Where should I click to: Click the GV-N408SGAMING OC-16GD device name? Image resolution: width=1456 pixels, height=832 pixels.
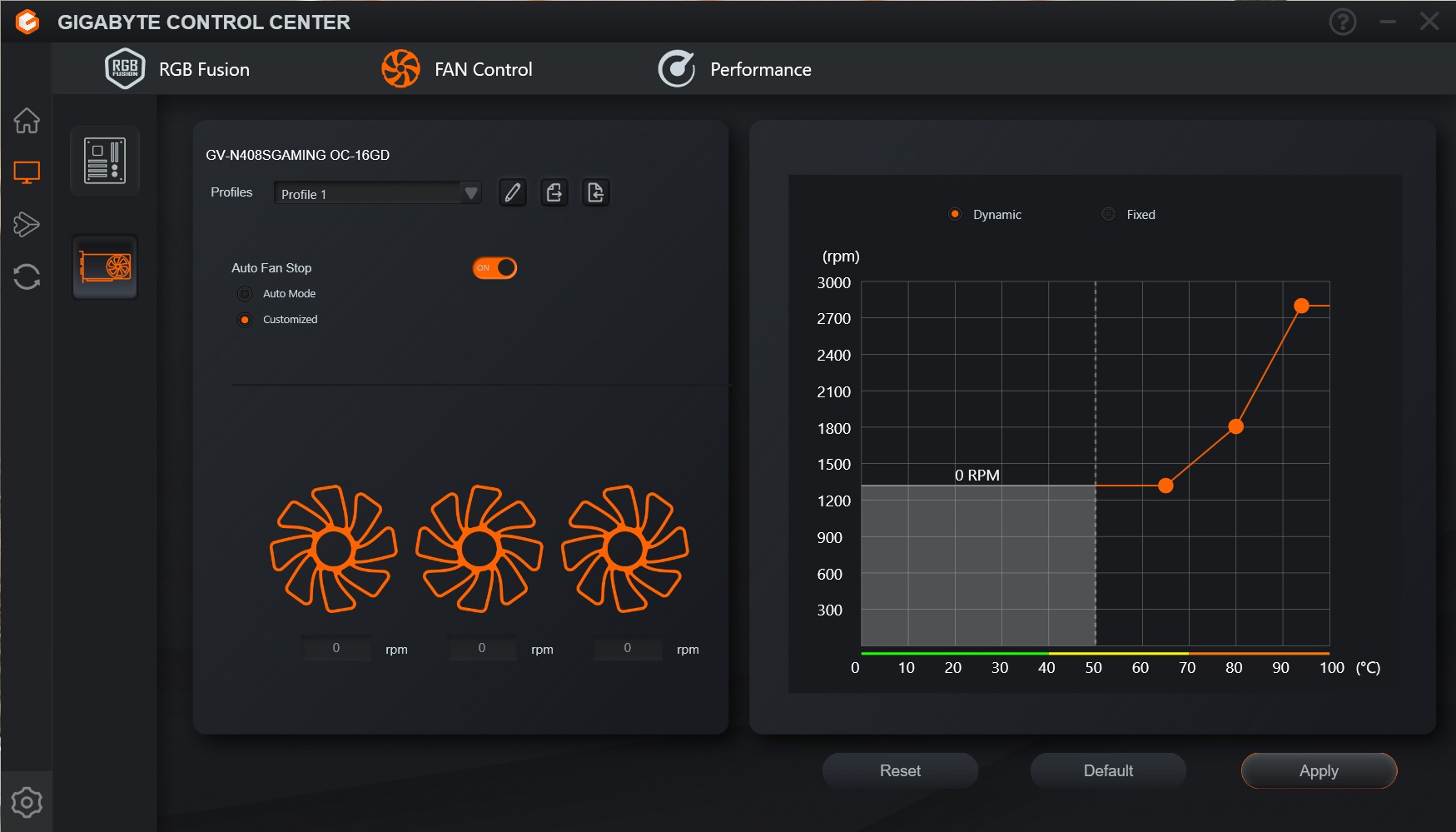[297, 155]
